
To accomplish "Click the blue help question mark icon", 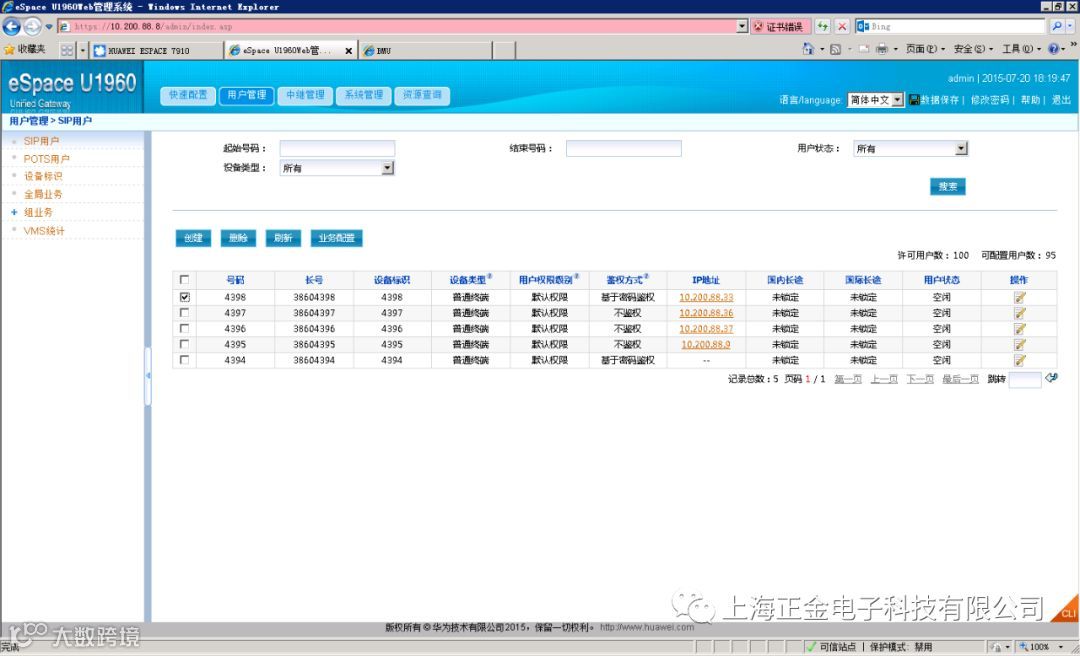I will pyautogui.click(x=1053, y=49).
